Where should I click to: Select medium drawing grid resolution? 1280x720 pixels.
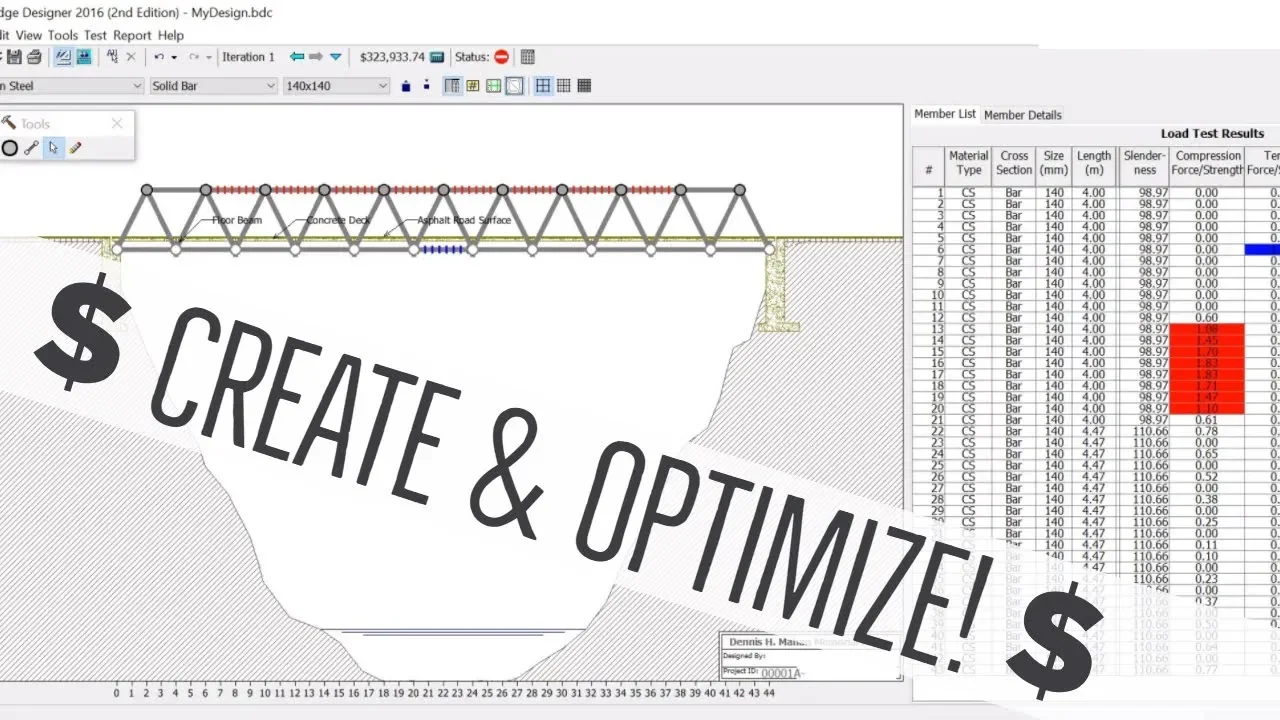click(x=564, y=86)
